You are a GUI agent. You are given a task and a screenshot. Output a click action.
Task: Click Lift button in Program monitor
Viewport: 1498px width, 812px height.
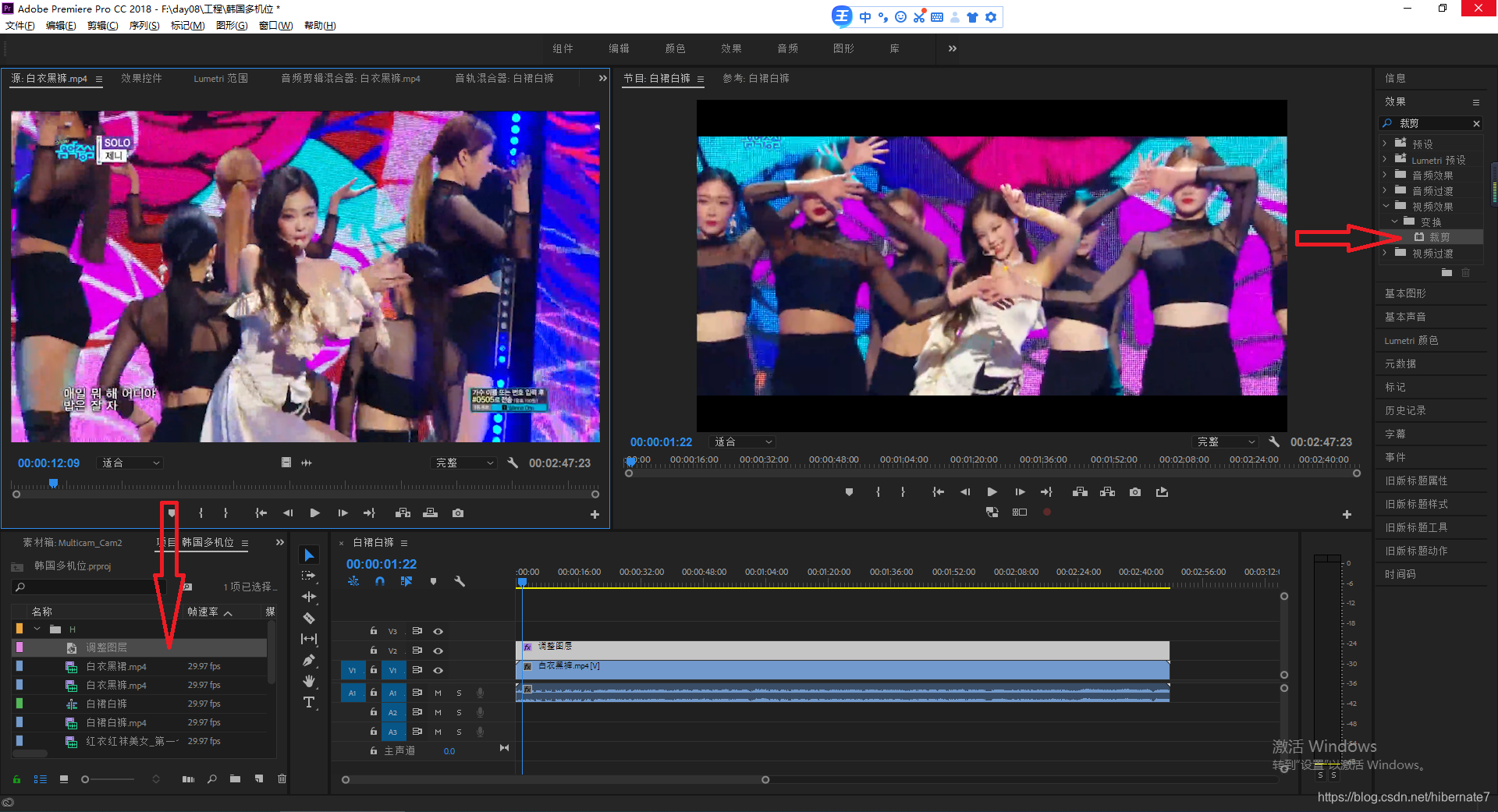click(1080, 492)
